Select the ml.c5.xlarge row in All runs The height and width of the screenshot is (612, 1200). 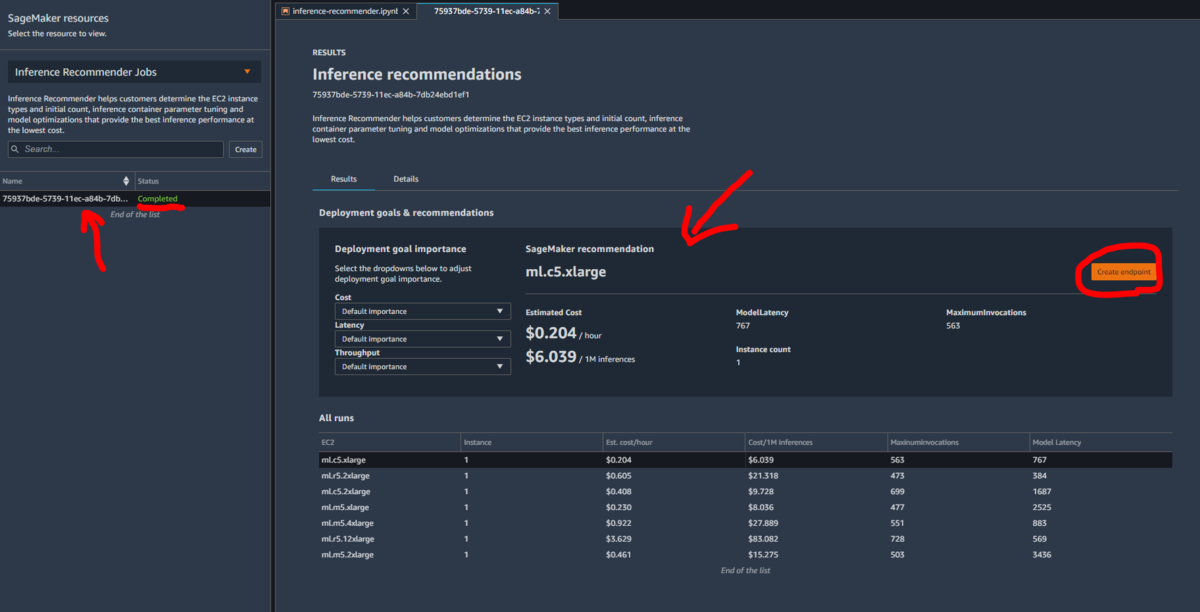pos(745,460)
